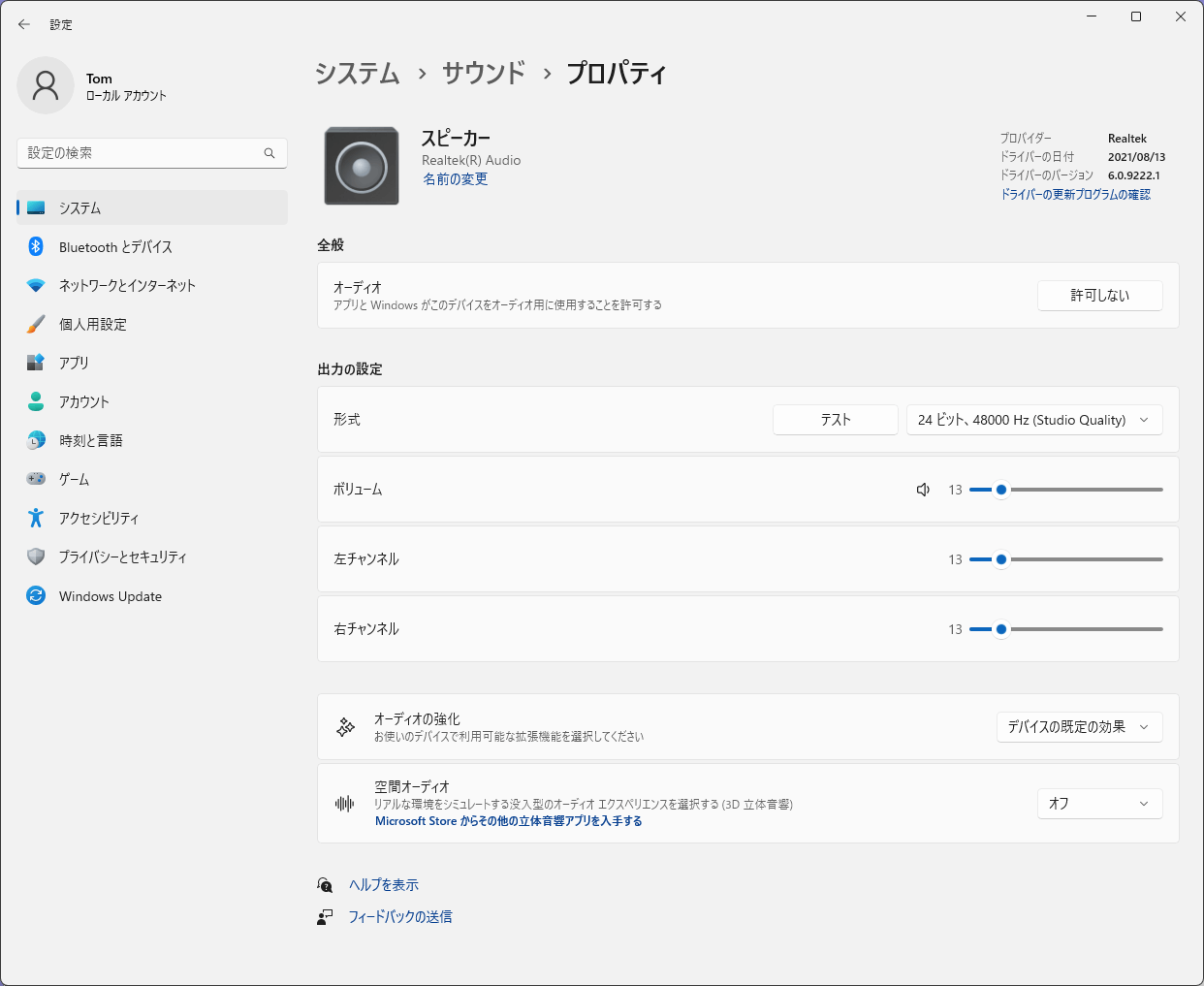The width and height of the screenshot is (1204, 986).
Task: Open システム in the sidebar menu
Action: click(152, 207)
